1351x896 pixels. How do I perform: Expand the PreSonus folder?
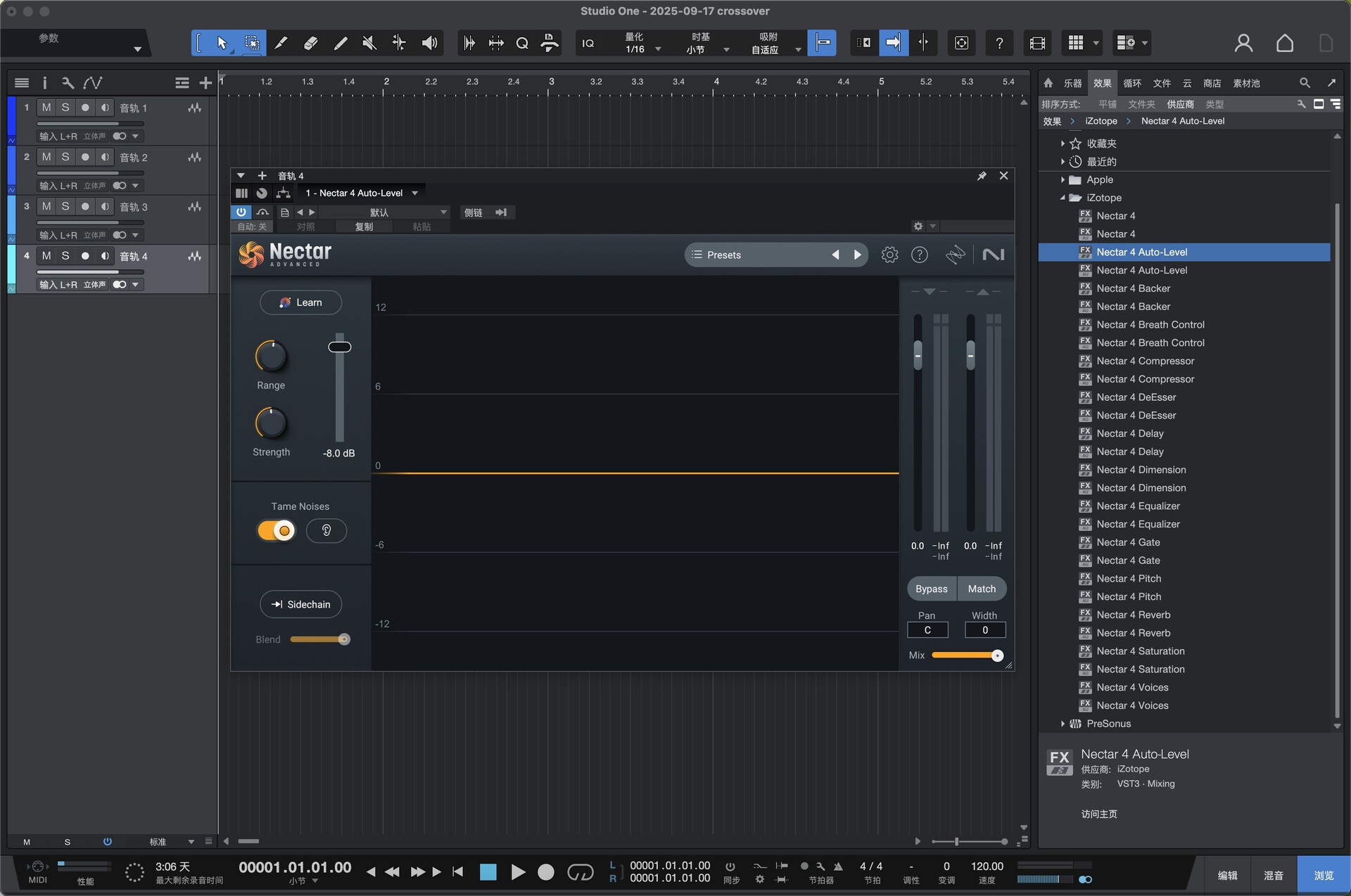(1063, 724)
